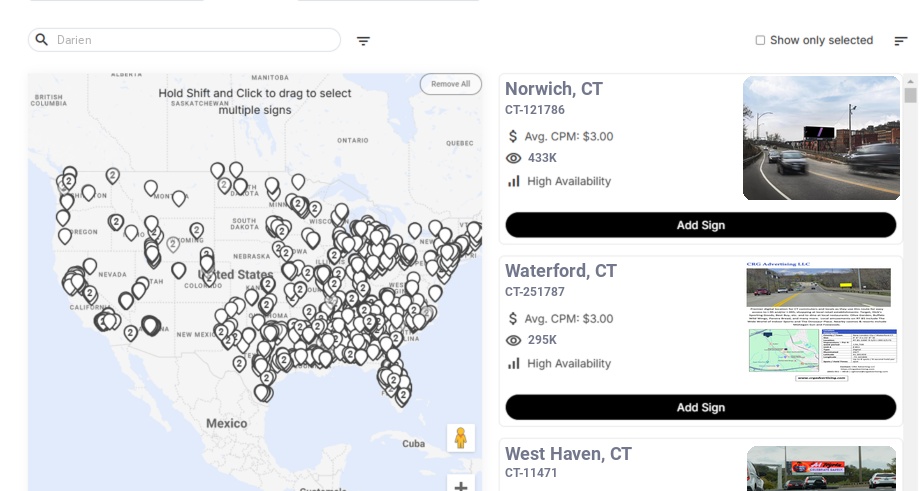Add the Norwich, CT sign
920x491 pixels.
pyautogui.click(x=700, y=225)
